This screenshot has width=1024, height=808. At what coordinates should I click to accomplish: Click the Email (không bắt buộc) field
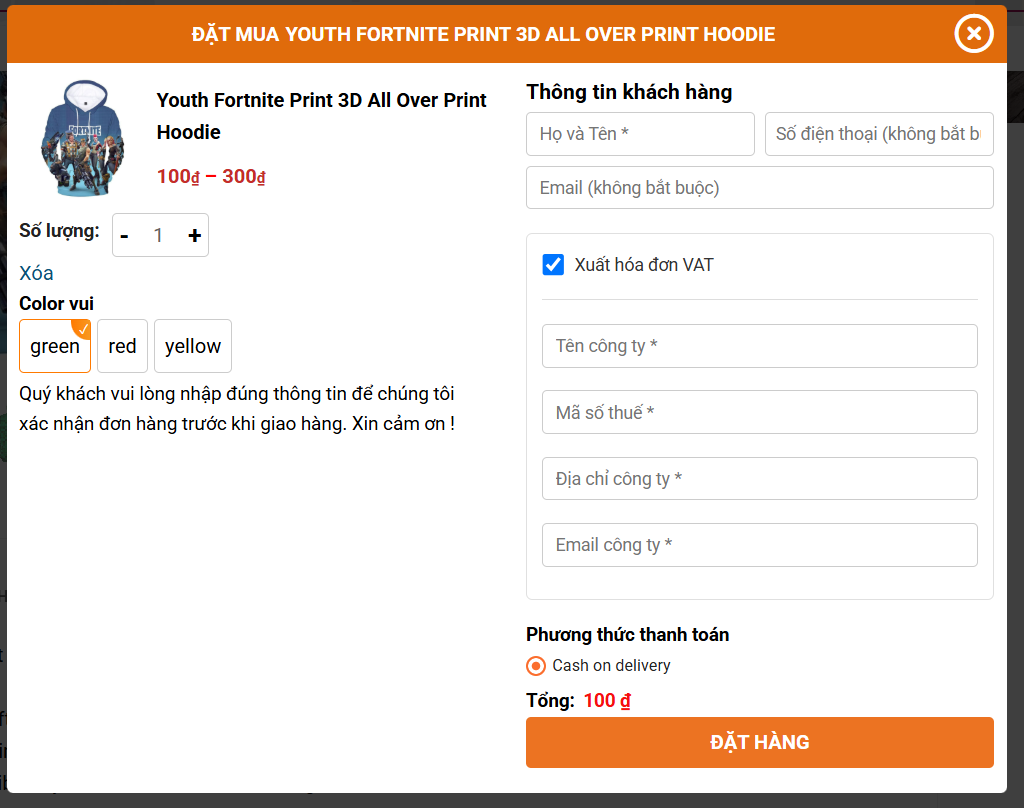coord(759,187)
